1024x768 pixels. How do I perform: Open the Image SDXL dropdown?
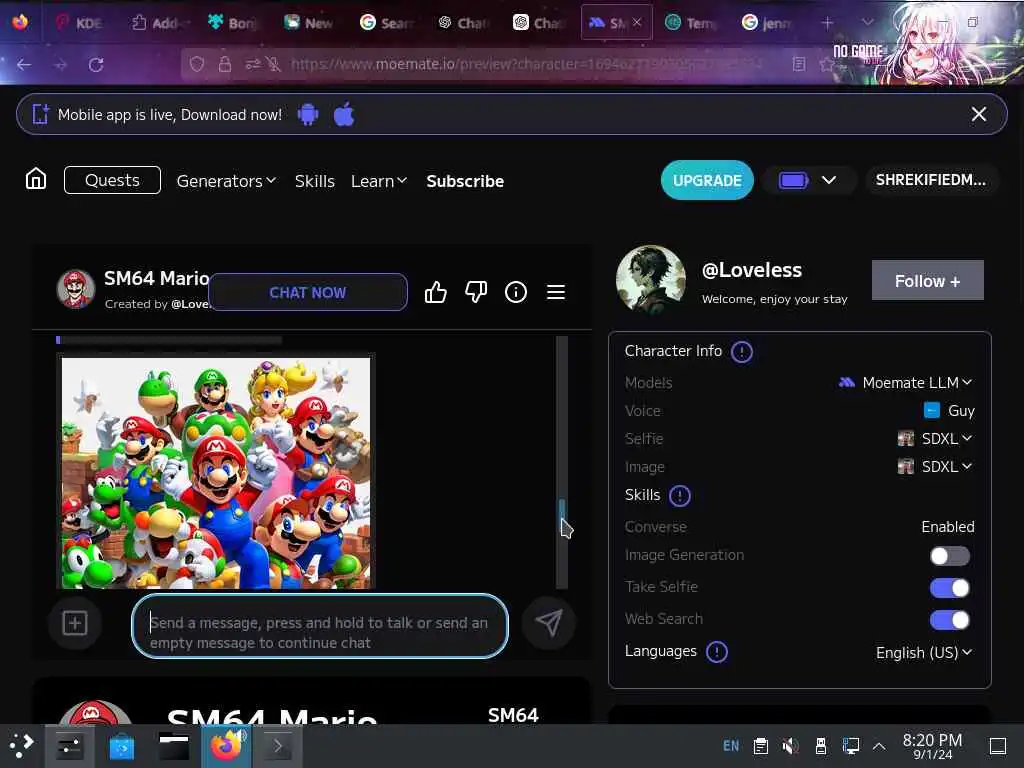[935, 466]
